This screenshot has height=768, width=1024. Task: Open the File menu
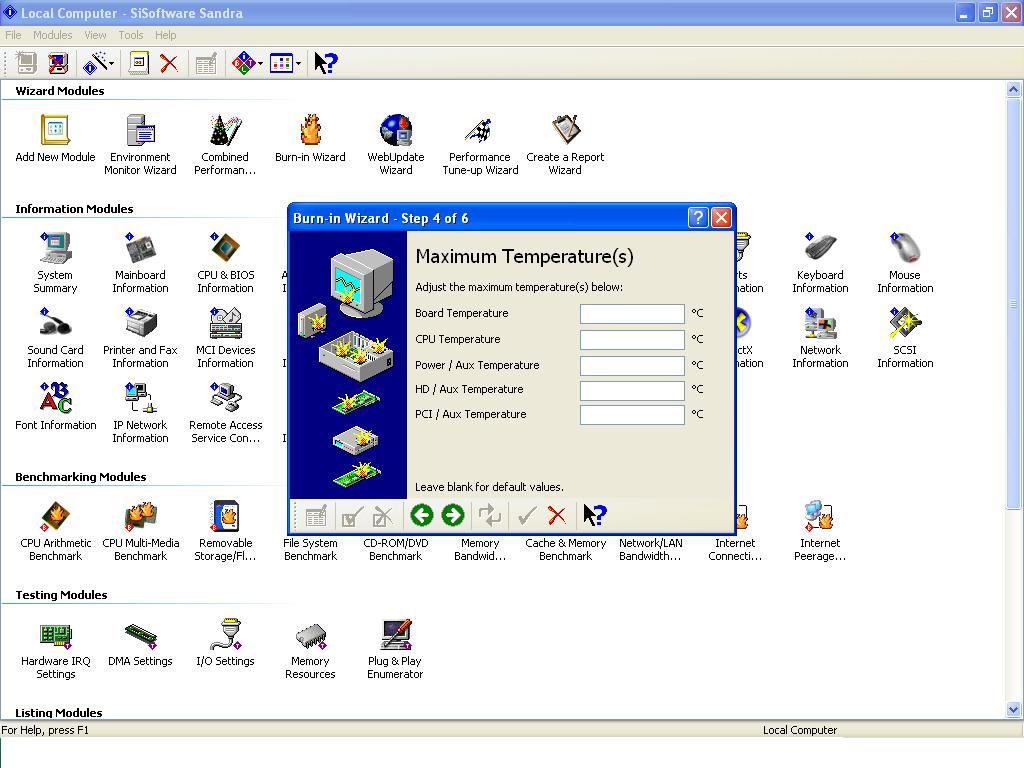point(13,35)
